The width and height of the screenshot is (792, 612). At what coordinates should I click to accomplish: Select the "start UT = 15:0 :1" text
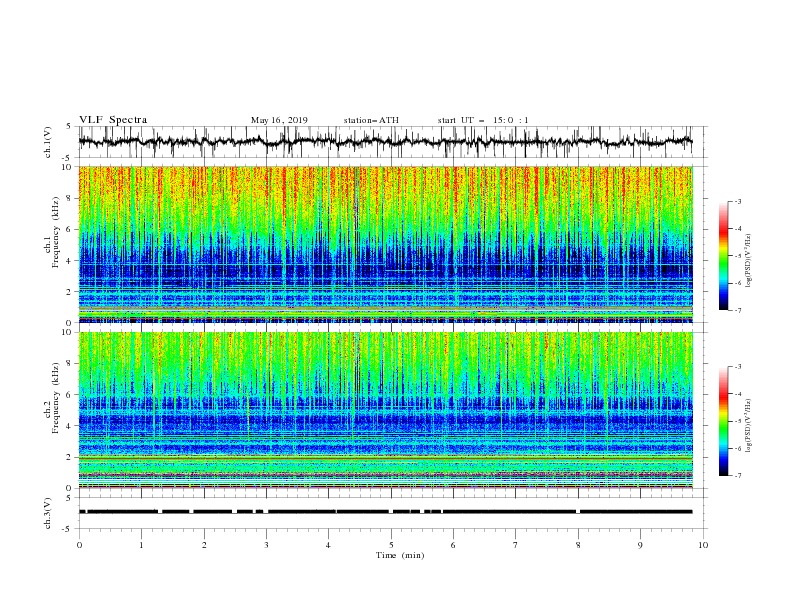[483, 120]
